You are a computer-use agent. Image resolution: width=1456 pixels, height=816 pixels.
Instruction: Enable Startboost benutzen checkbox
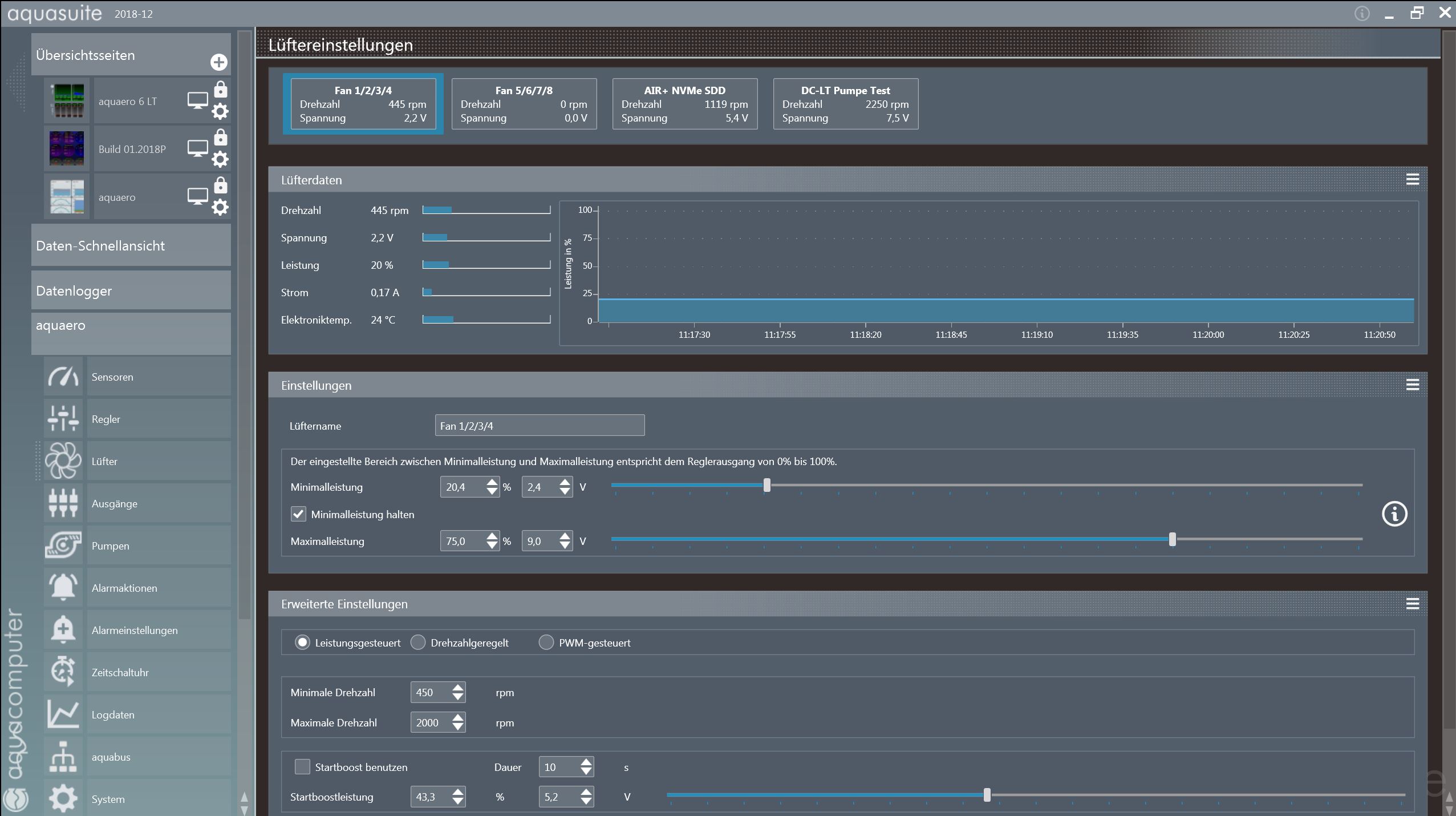[x=302, y=766]
